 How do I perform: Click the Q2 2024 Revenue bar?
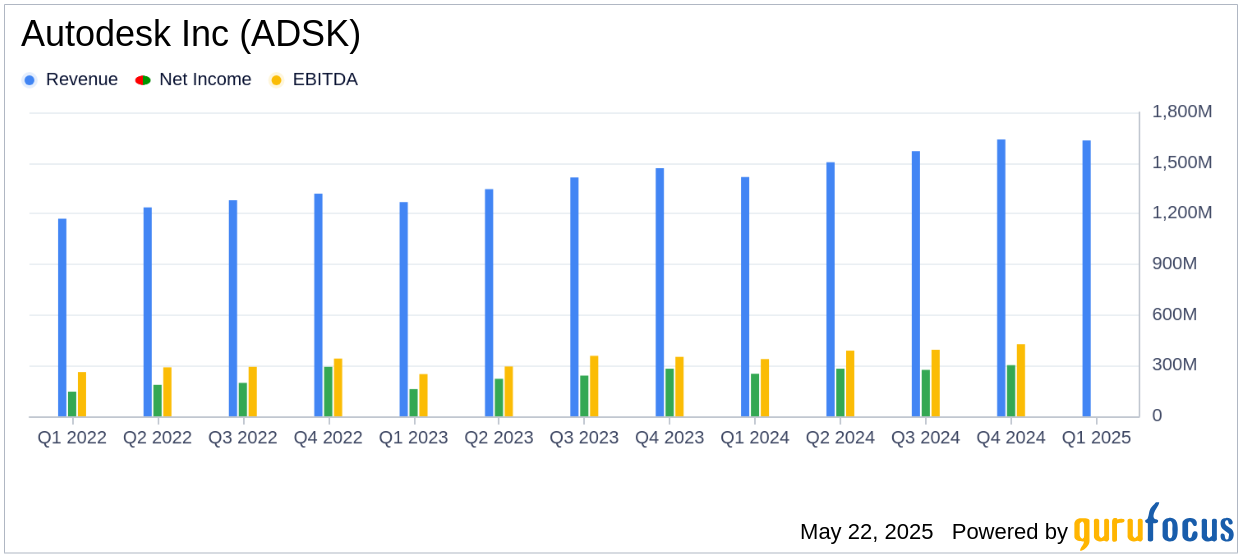point(830,289)
